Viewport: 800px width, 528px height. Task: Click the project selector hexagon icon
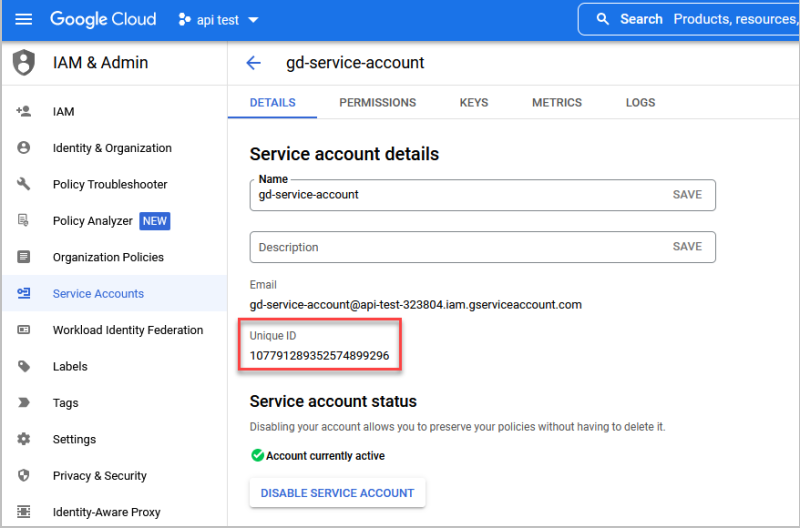[184, 19]
